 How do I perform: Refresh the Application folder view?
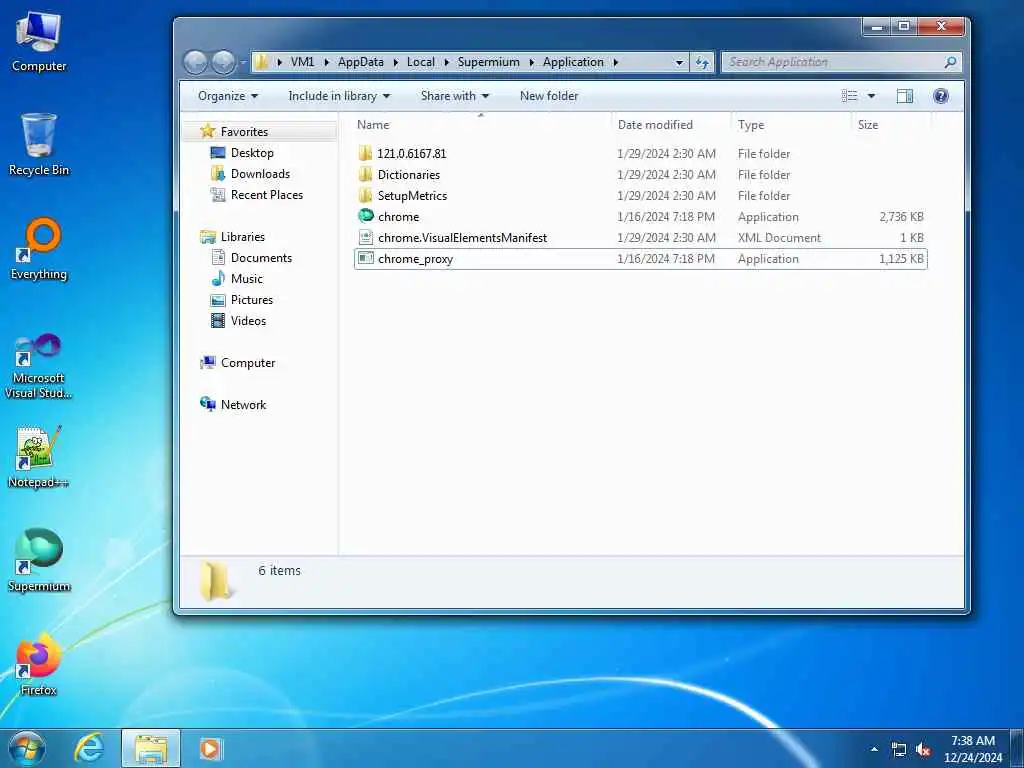click(702, 62)
